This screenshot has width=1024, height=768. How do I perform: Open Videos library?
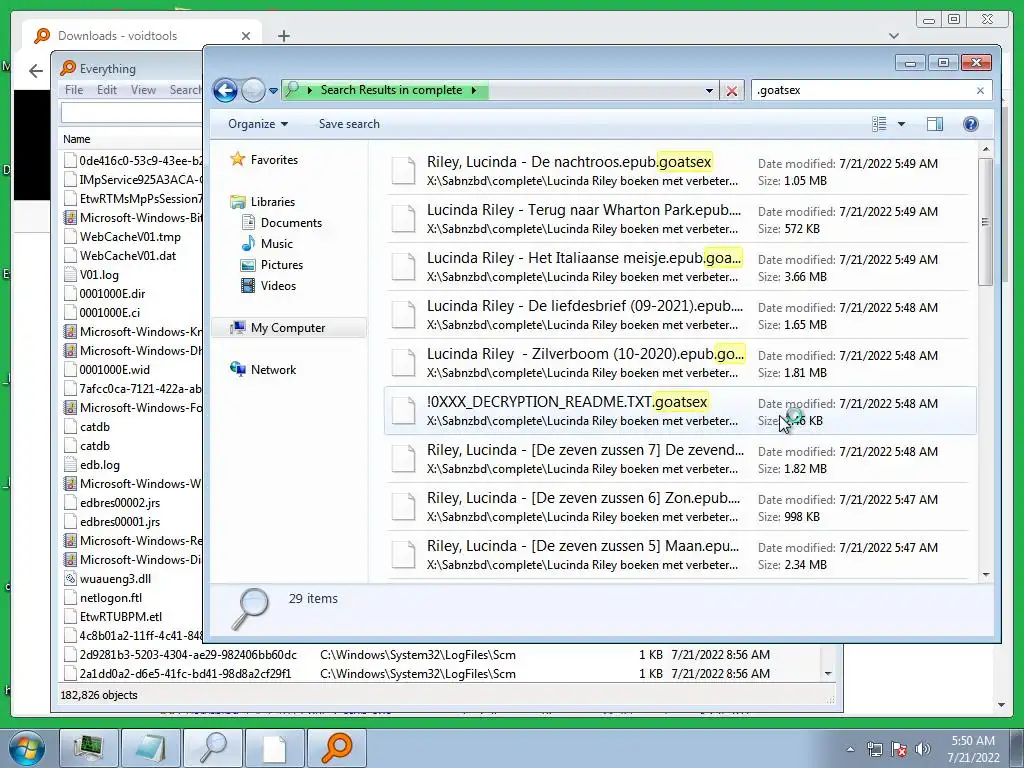[x=268, y=285]
